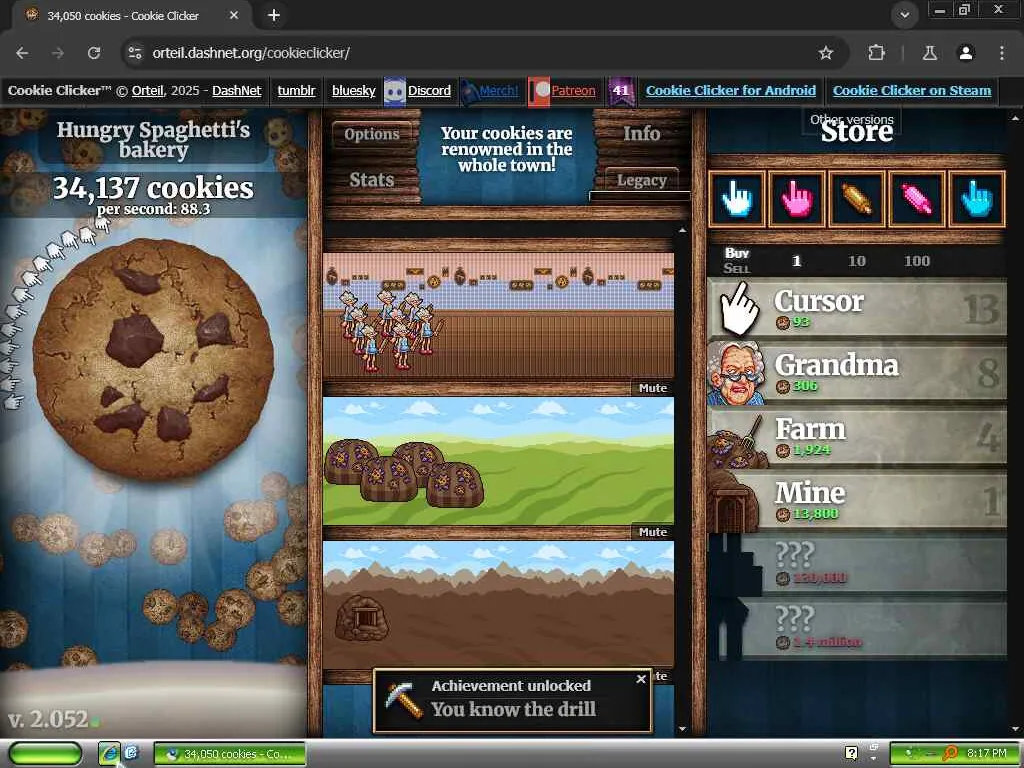Launch Internet Explorer from quick launch
This screenshot has height=768, width=1024.
pos(110,754)
